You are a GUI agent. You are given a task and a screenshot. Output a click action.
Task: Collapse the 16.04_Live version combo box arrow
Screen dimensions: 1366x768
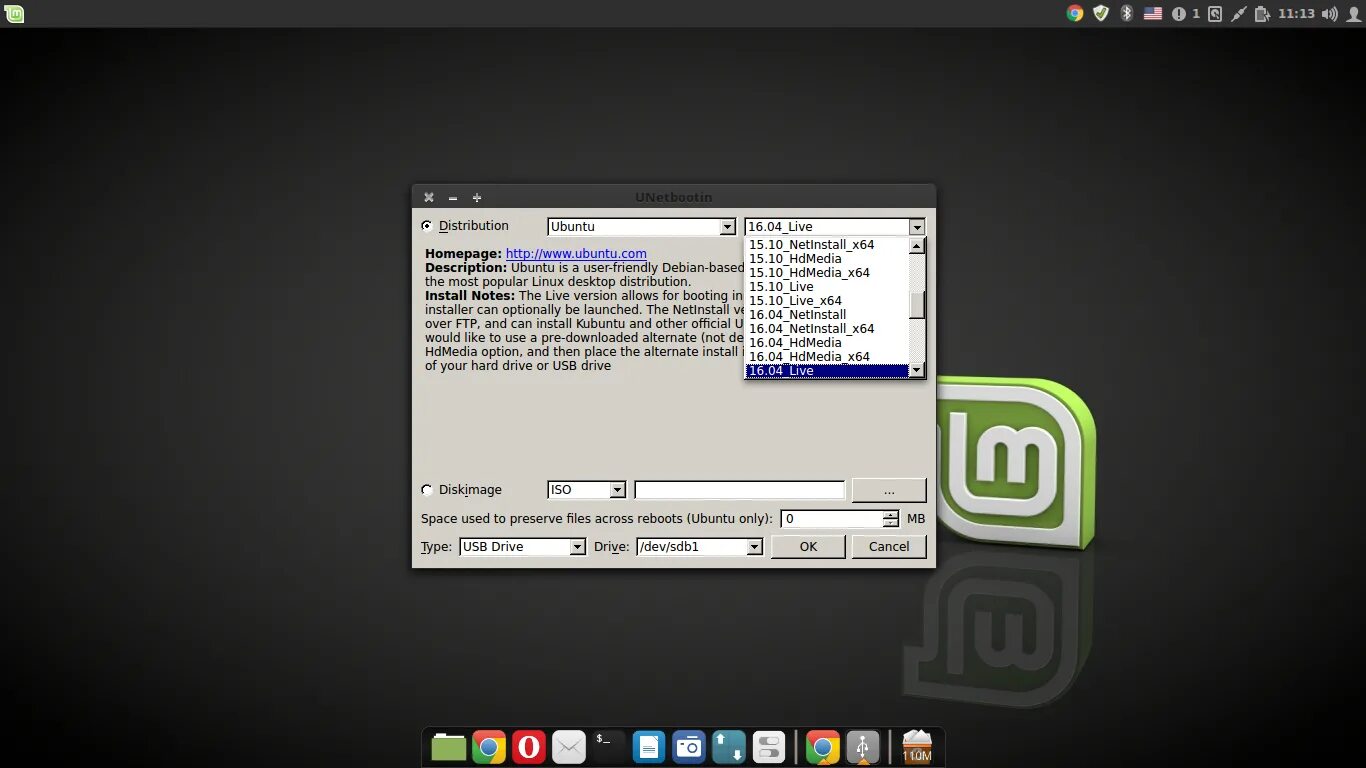917,227
